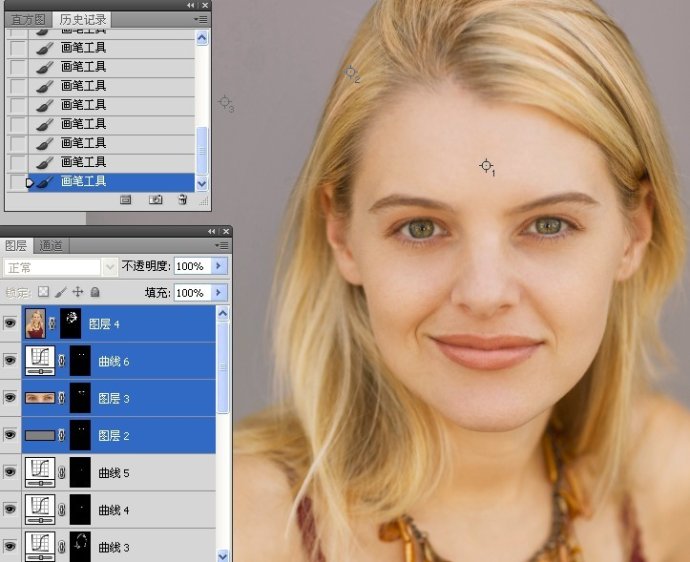The image size is (690, 562).
Task: Click the mask link icon on 图层 3
Action: pos(62,398)
